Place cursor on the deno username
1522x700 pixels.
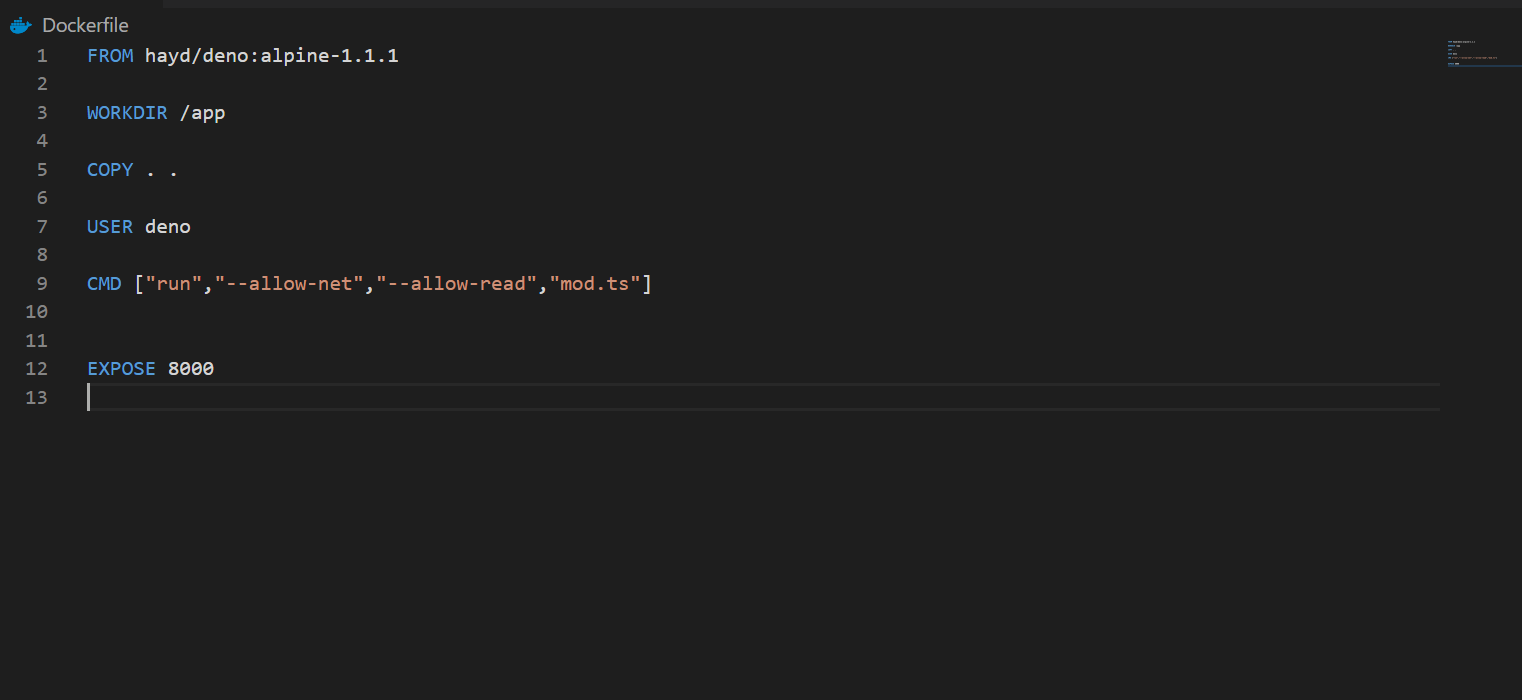[168, 227]
